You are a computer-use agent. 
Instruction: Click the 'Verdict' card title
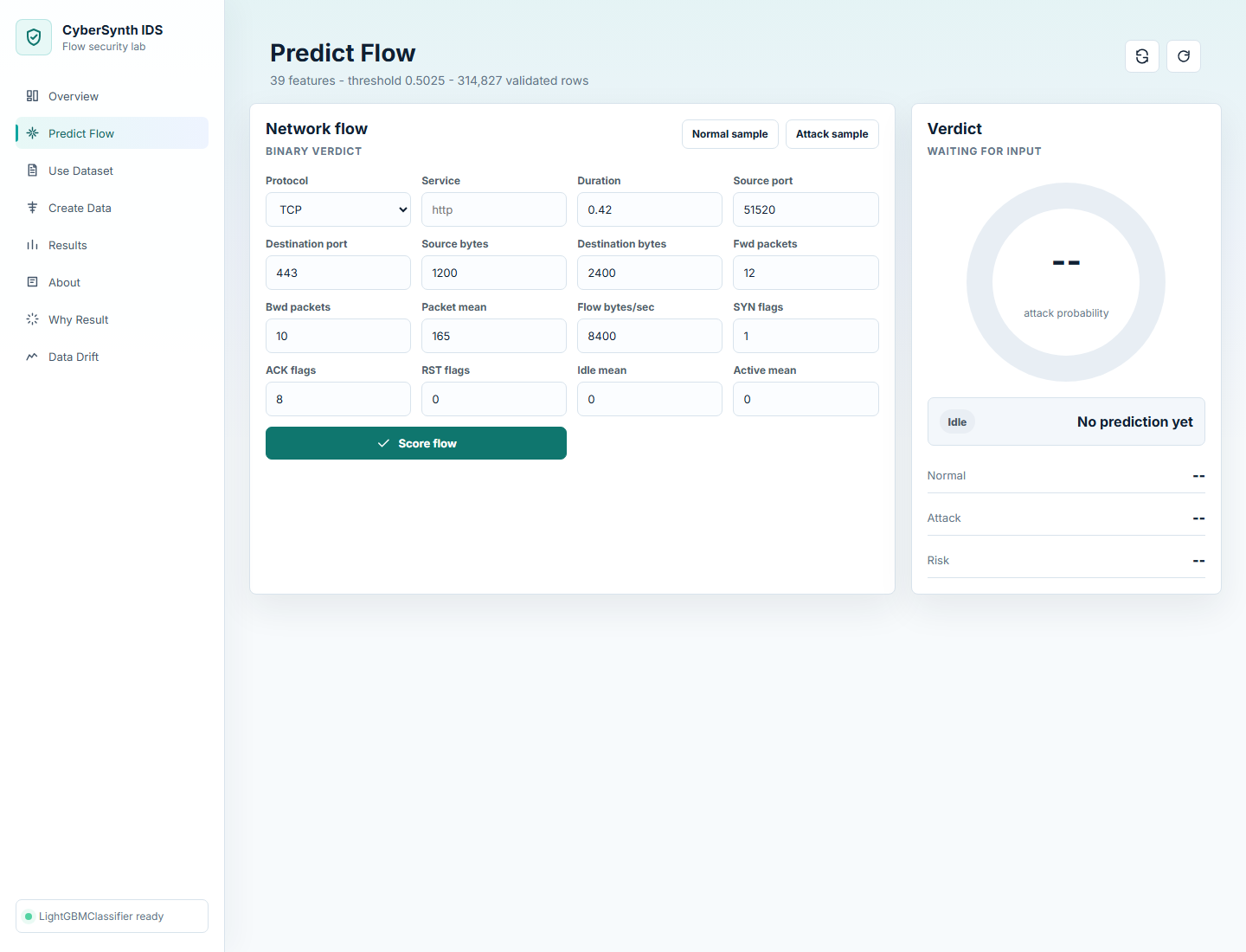point(954,129)
